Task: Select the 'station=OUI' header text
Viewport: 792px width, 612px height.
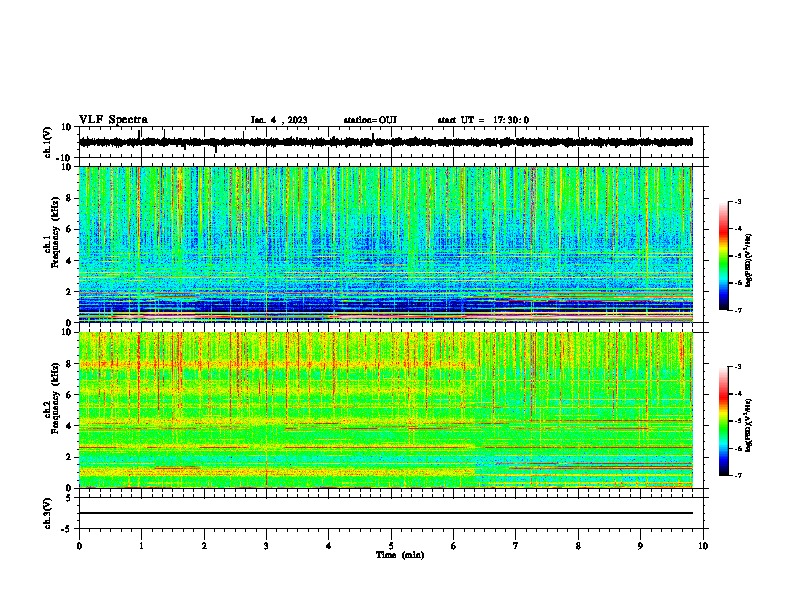Action: (370, 120)
